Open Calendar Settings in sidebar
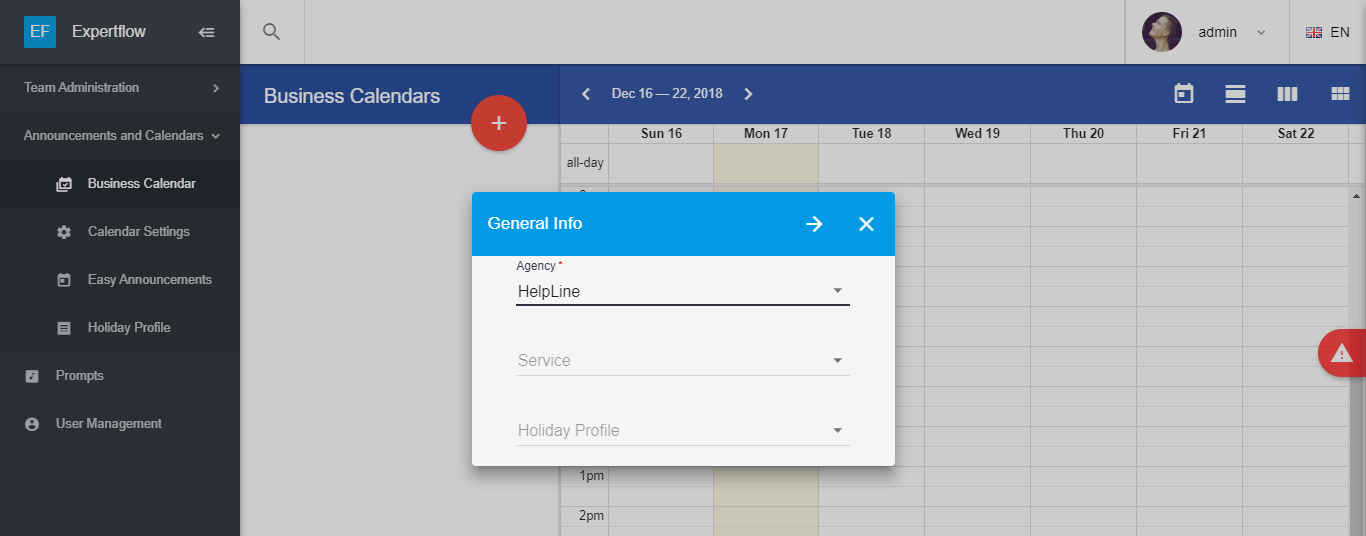Viewport: 1366px width, 536px height. coord(138,232)
